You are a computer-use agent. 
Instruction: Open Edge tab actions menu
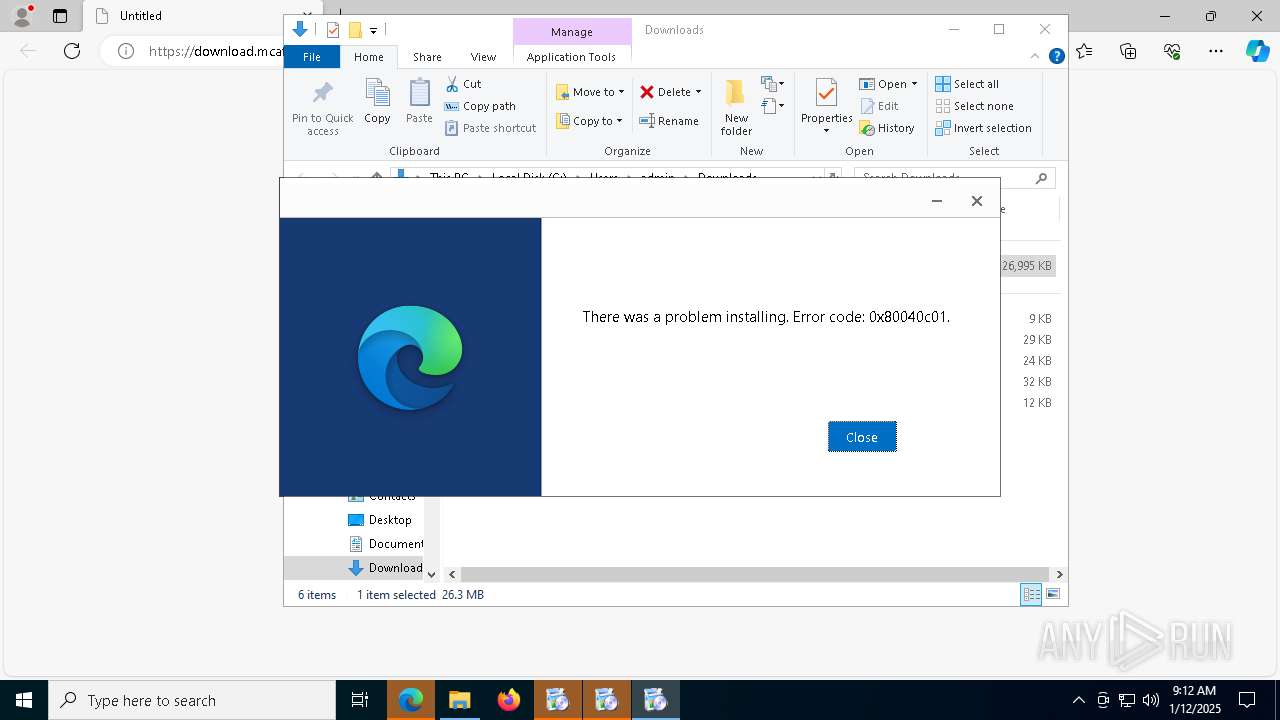(60, 16)
